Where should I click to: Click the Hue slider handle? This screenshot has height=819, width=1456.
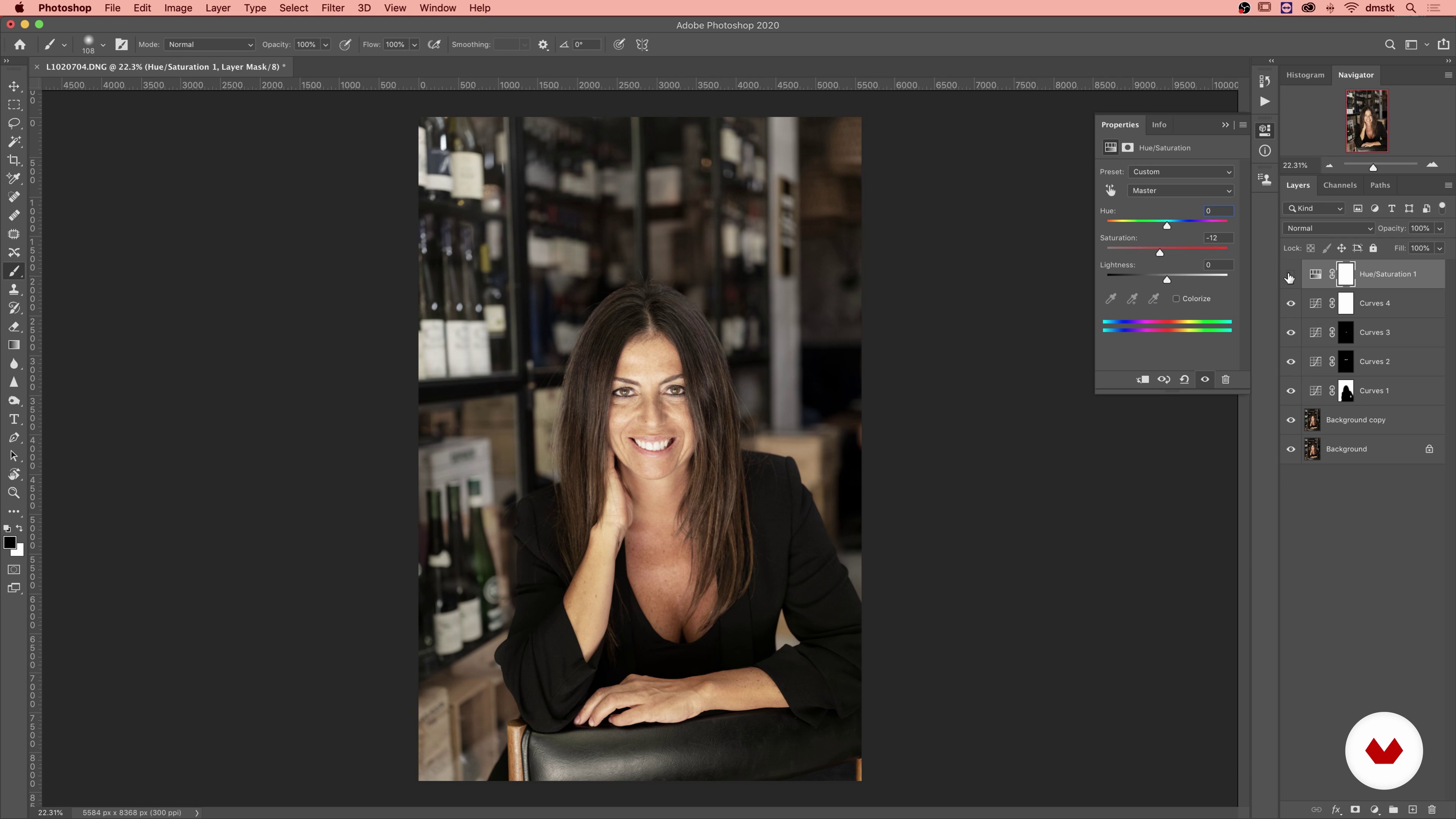tap(1167, 226)
